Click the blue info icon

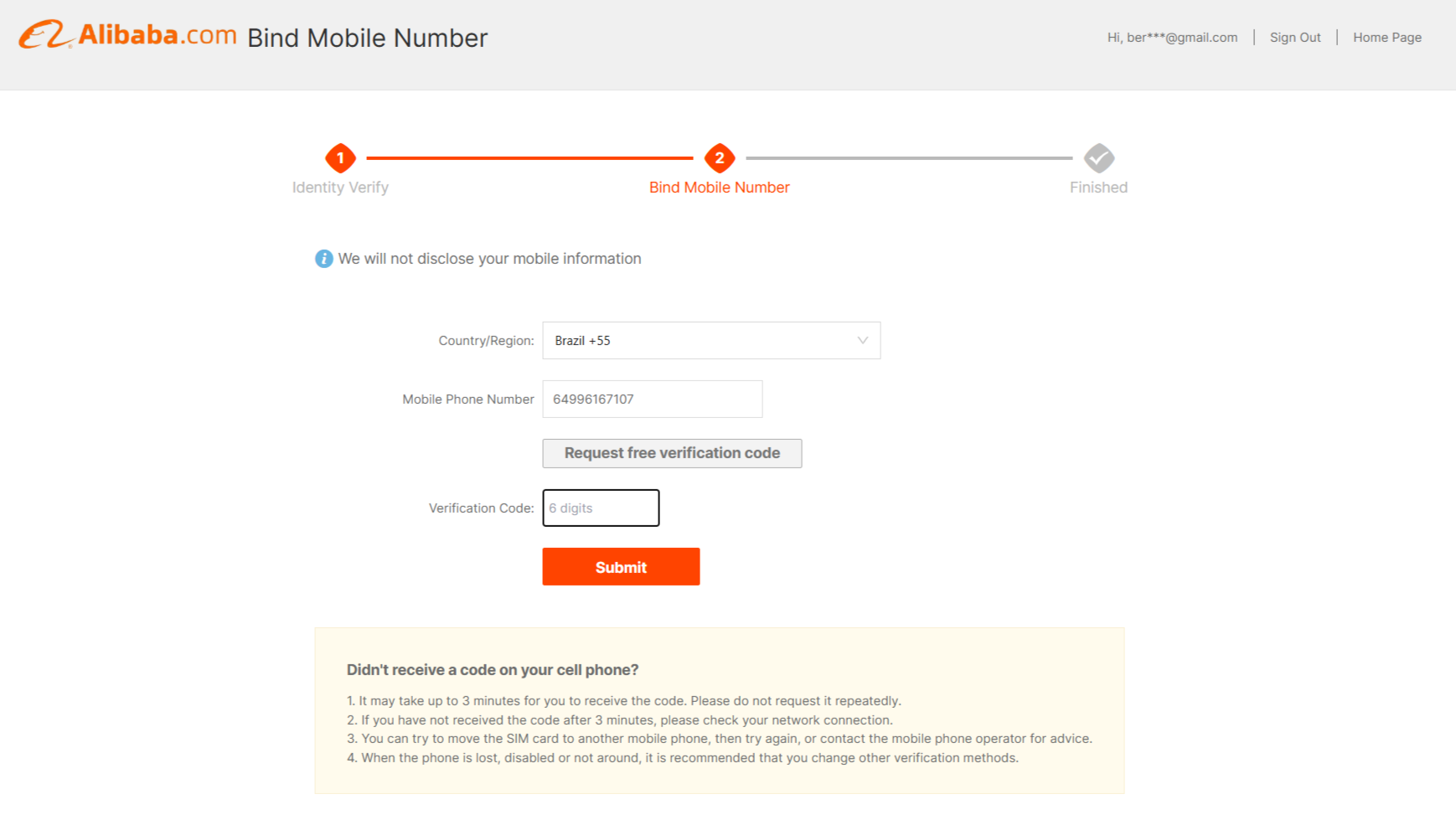pyautogui.click(x=324, y=259)
